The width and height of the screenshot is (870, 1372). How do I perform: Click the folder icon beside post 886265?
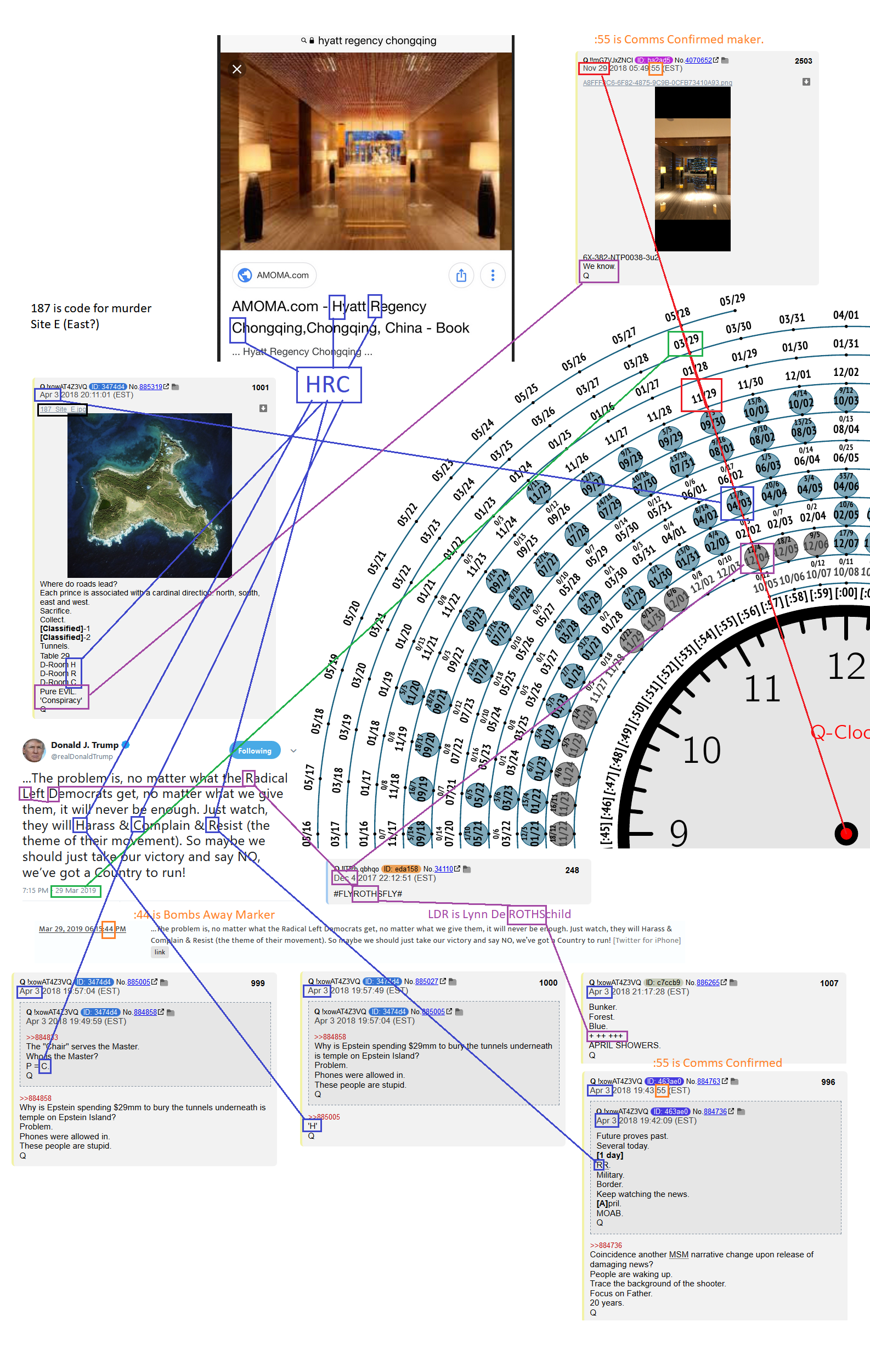(733, 983)
